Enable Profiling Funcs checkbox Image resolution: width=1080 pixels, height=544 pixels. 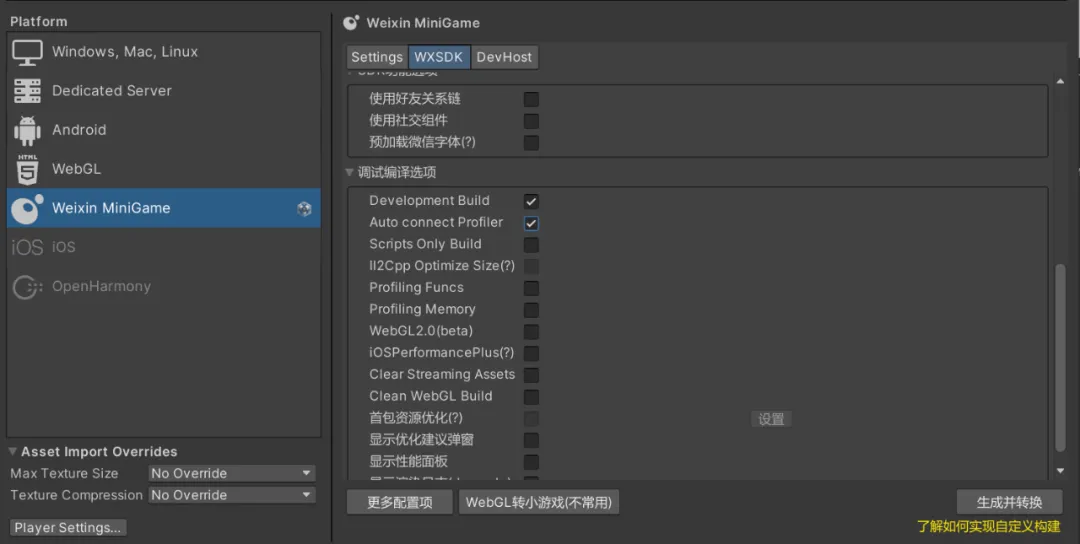click(531, 288)
